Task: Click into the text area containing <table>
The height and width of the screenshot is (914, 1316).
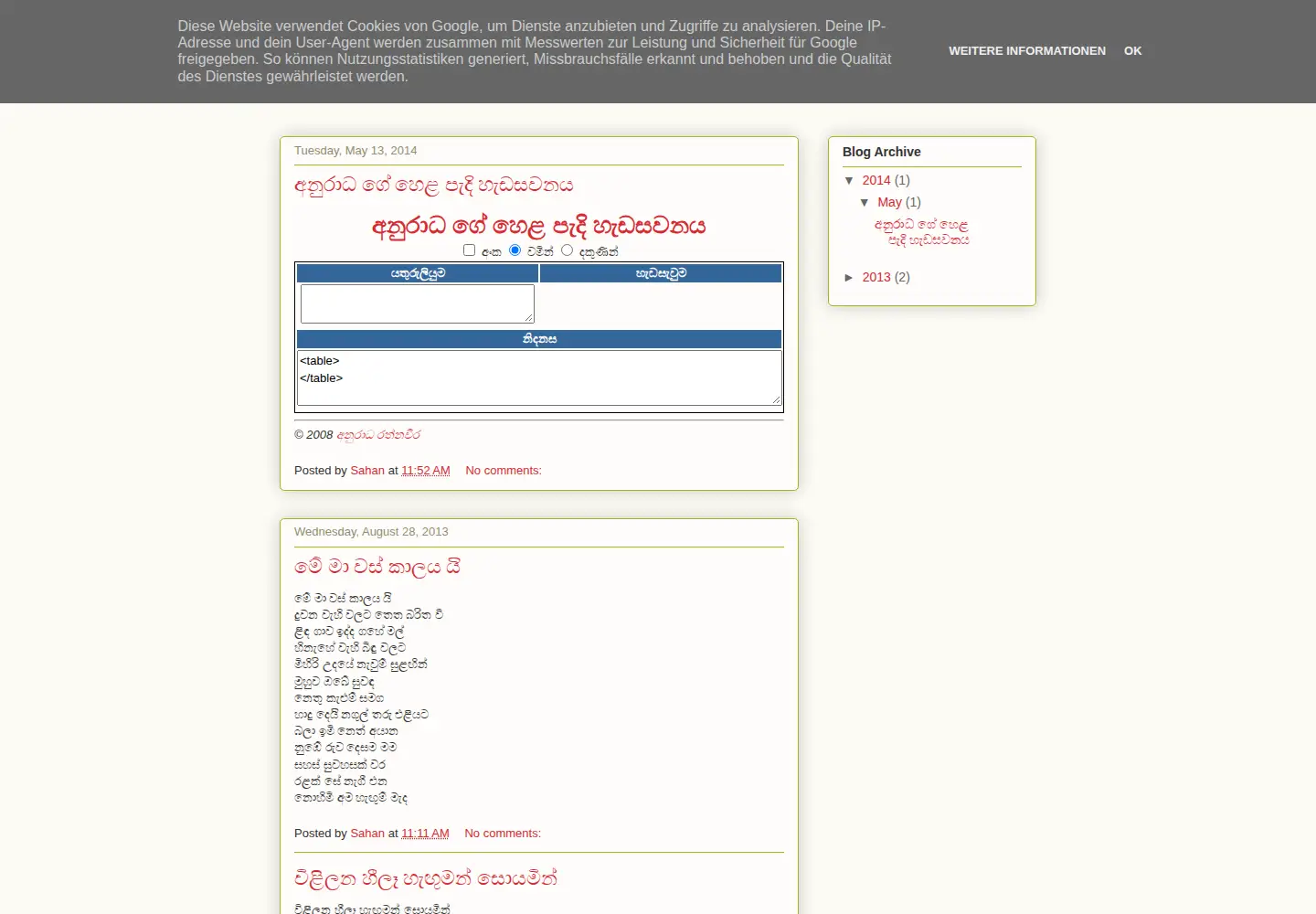Action: [x=539, y=377]
